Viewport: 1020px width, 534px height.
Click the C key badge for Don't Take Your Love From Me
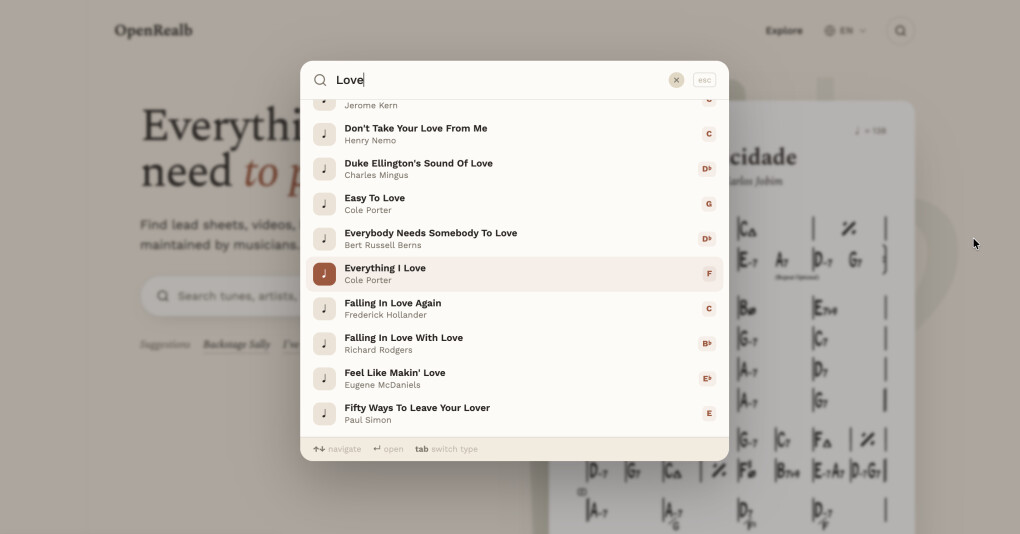(709, 134)
